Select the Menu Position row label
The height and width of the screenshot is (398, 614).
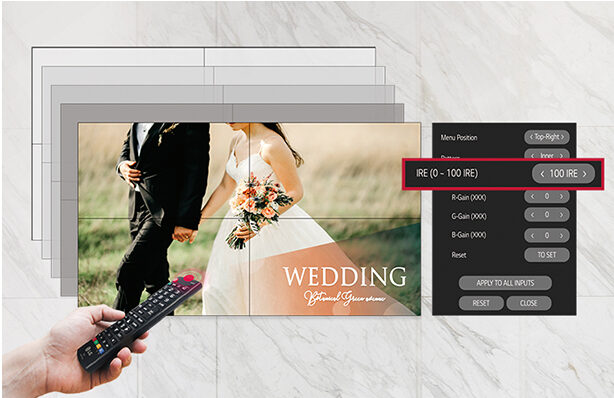459,137
